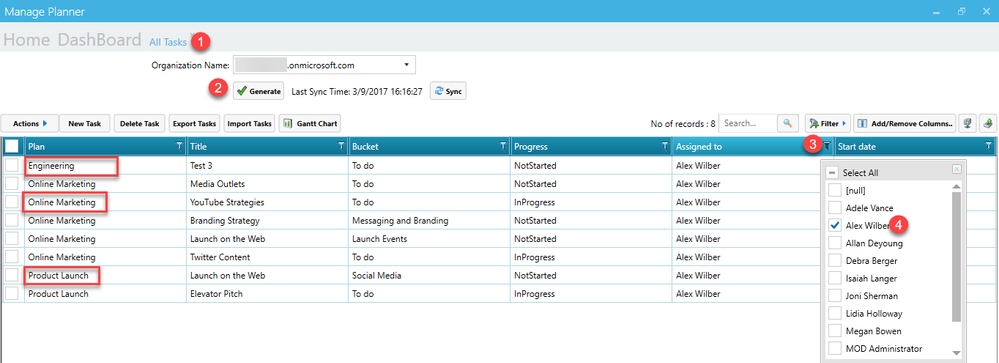Open the Gantt Chart view
The width and height of the screenshot is (999, 363).
[x=310, y=124]
